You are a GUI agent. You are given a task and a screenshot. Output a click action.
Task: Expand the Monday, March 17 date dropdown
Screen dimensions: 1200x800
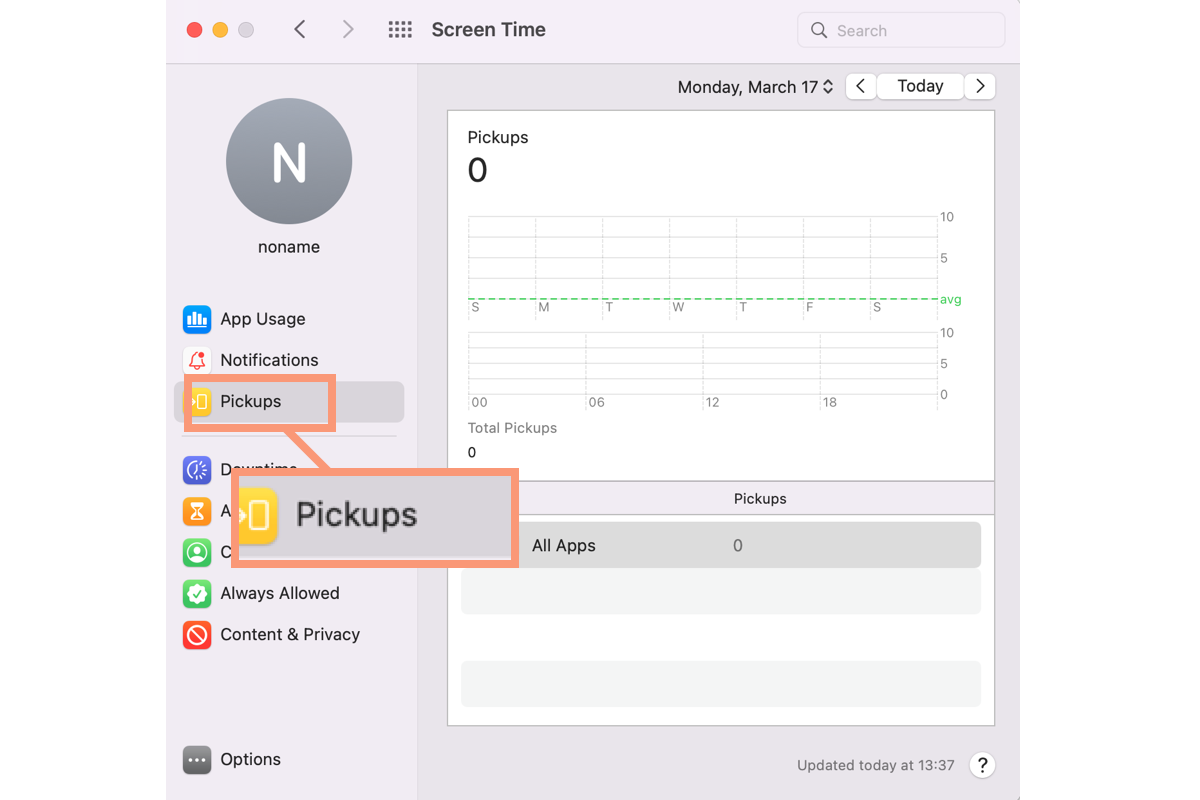[755, 87]
